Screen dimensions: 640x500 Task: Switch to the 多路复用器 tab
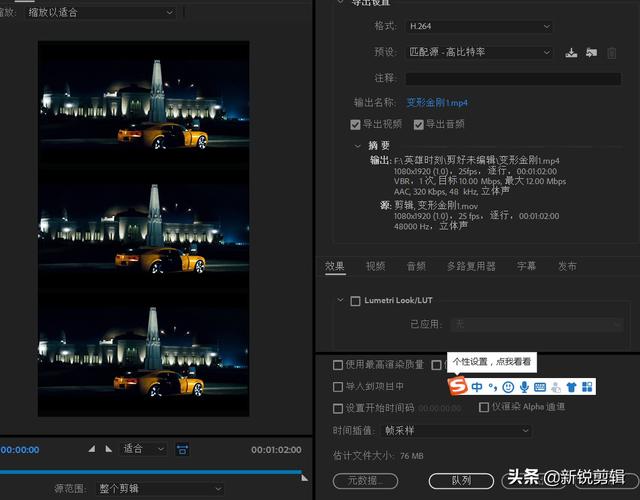pyautogui.click(x=471, y=266)
